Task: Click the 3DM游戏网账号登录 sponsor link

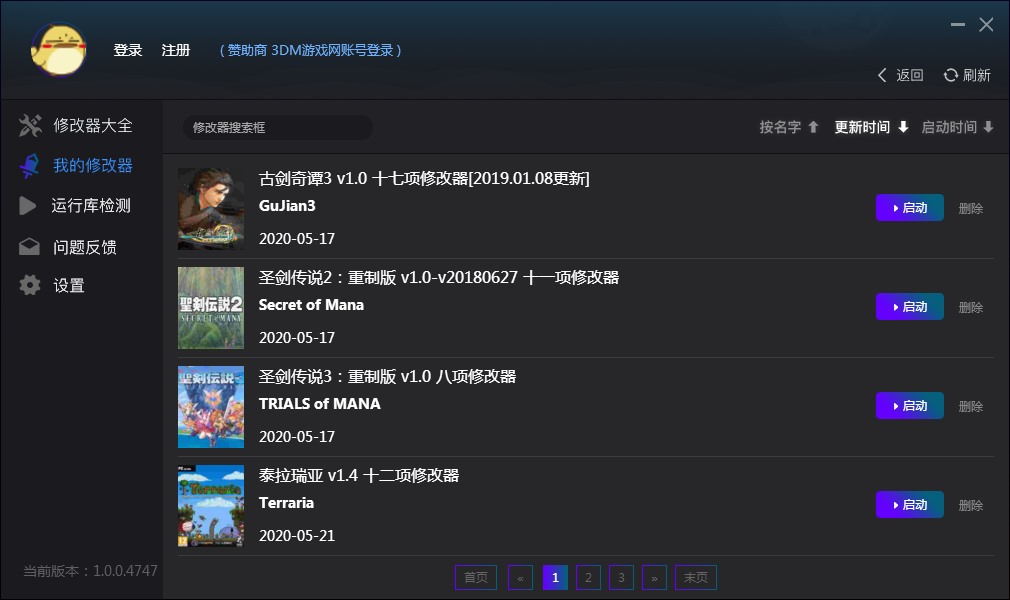Action: coord(310,50)
